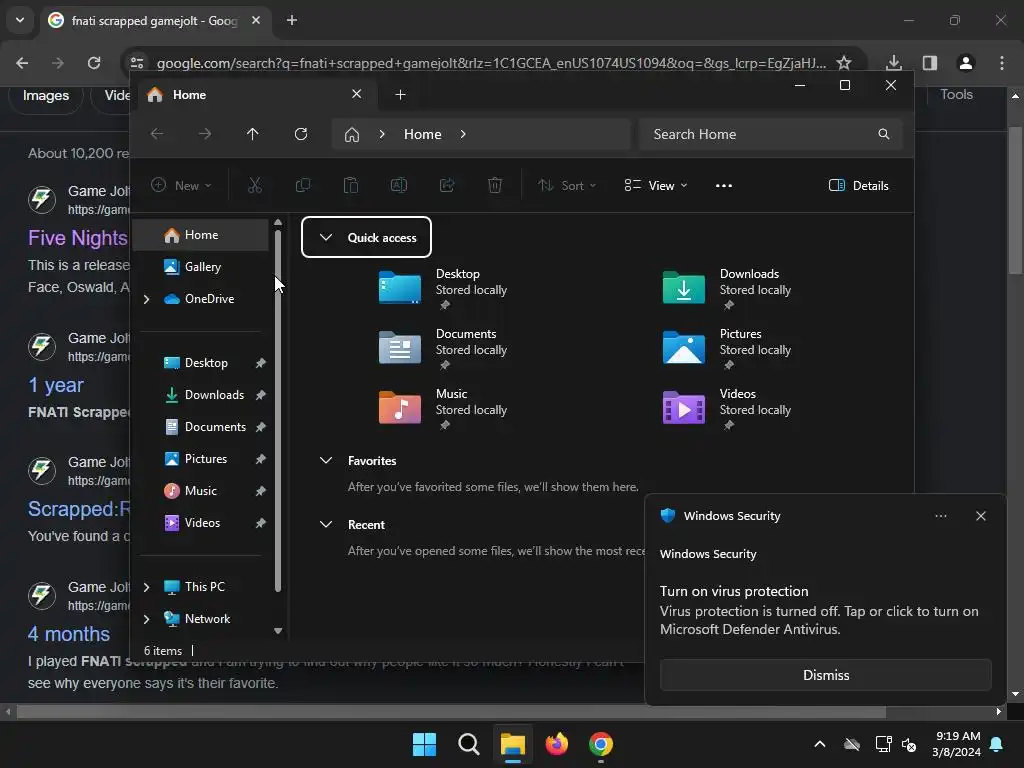Unpin Downloads from sidebar via pin icon
1024x768 pixels.
261,395
